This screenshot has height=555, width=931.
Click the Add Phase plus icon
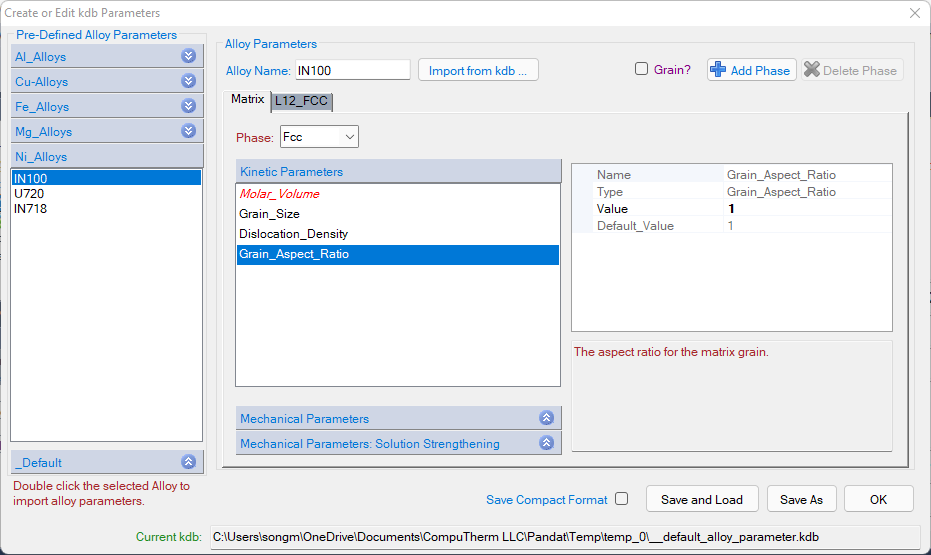pyautogui.click(x=718, y=70)
